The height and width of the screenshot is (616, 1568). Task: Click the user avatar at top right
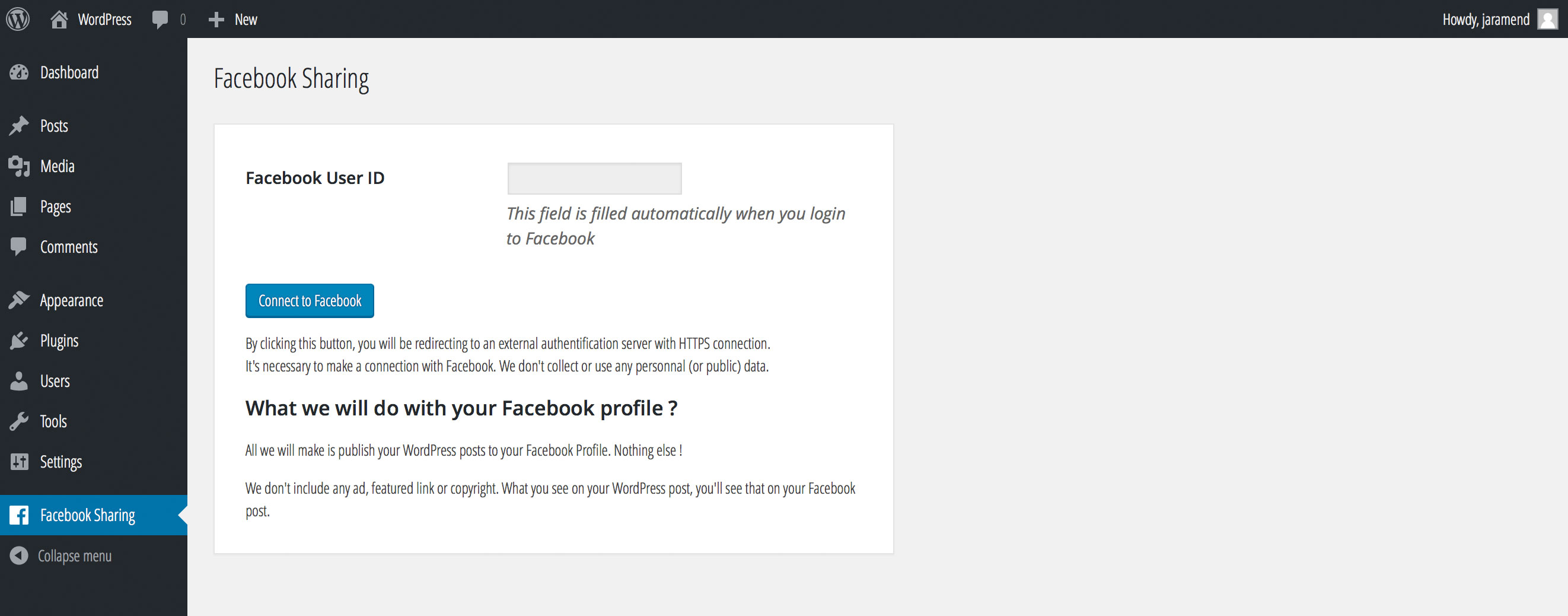coord(1547,19)
